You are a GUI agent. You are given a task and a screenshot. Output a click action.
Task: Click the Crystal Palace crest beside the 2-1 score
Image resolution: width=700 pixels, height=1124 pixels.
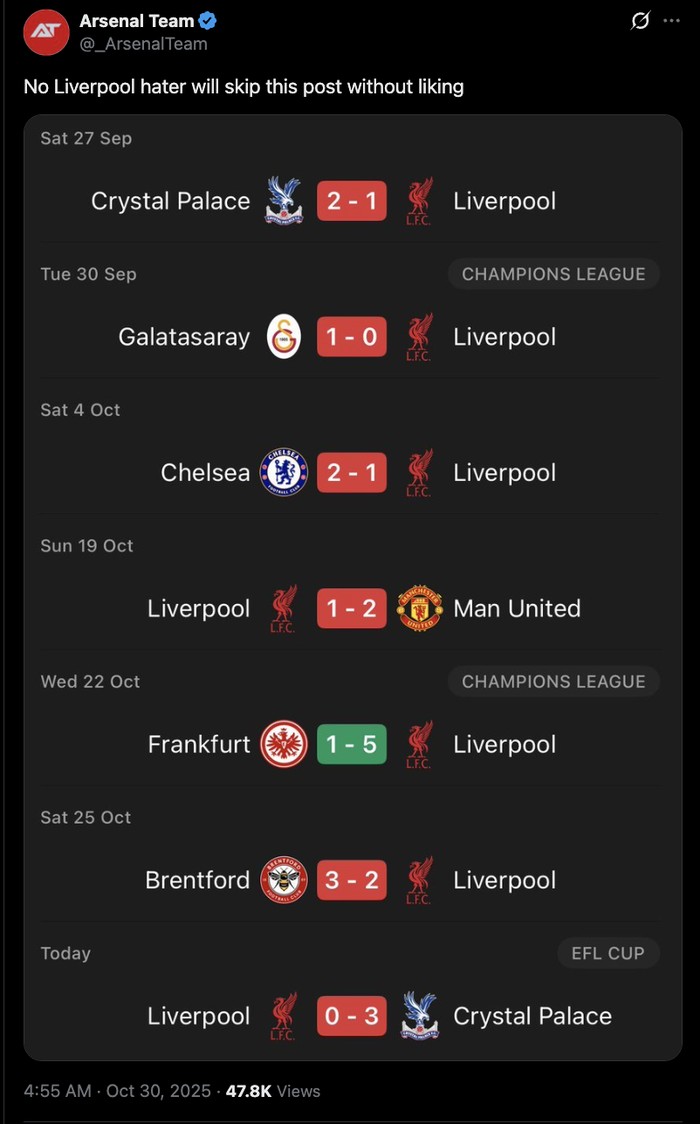pyautogui.click(x=284, y=200)
